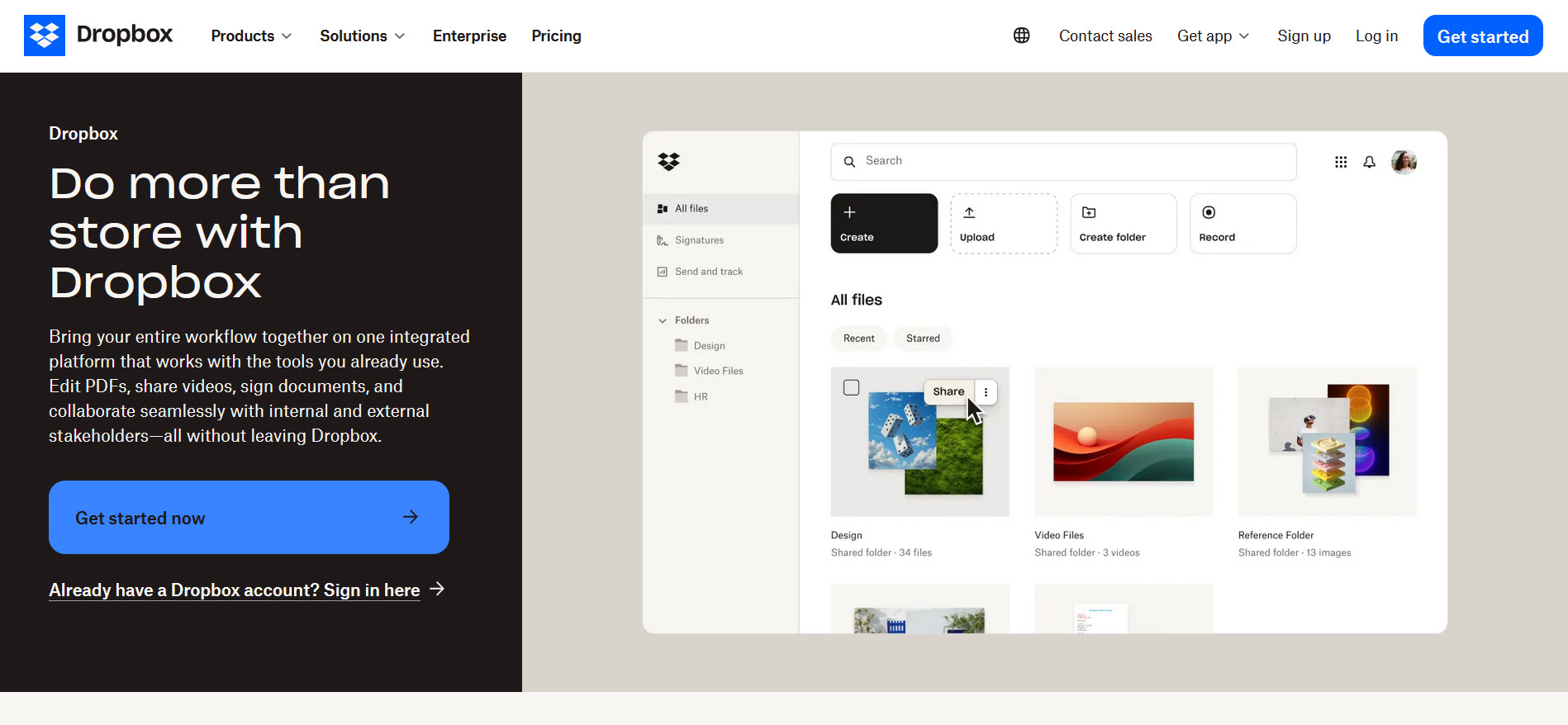Click the Record circle icon

[1209, 212]
